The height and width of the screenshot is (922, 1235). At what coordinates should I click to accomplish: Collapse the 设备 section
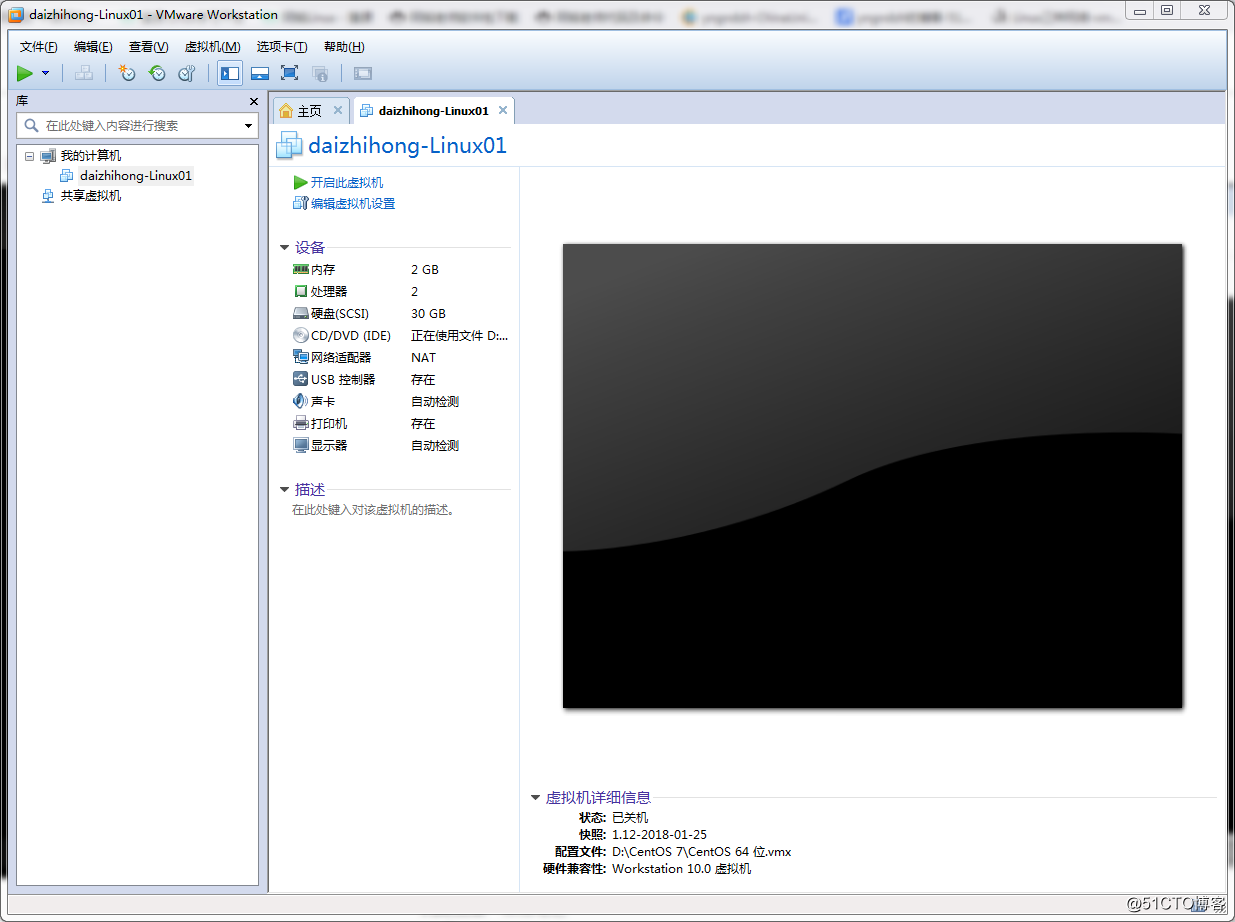pyautogui.click(x=285, y=248)
